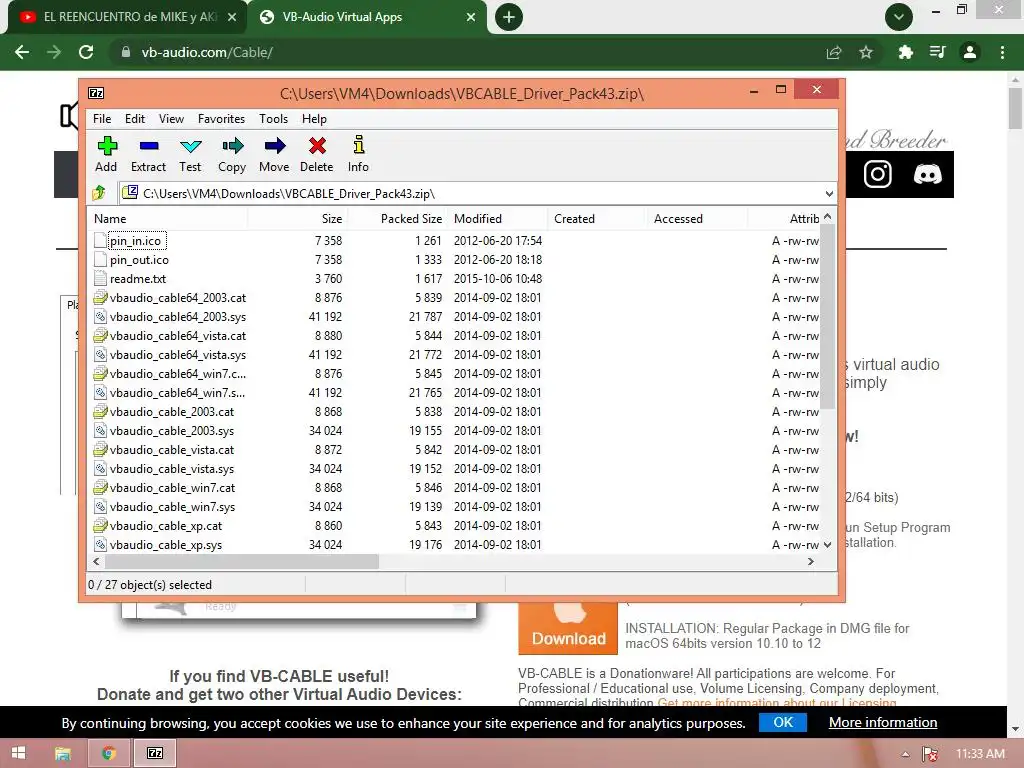This screenshot has height=768, width=1024.
Task: Open the File menu in 7-Zip
Action: click(x=102, y=119)
